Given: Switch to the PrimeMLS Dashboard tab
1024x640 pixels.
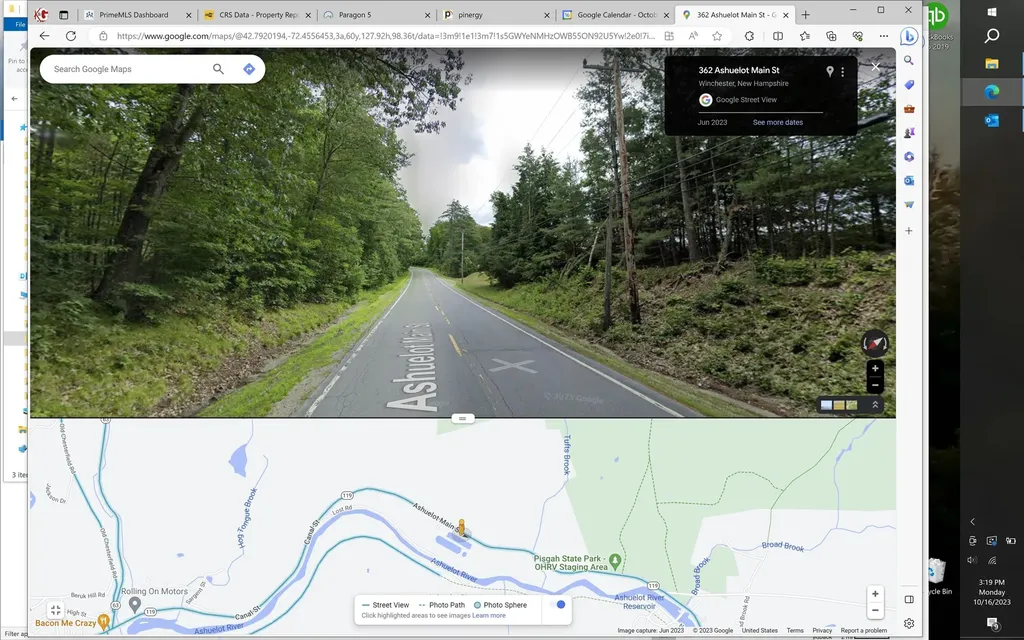Looking at the screenshot, I should pyautogui.click(x=133, y=15).
